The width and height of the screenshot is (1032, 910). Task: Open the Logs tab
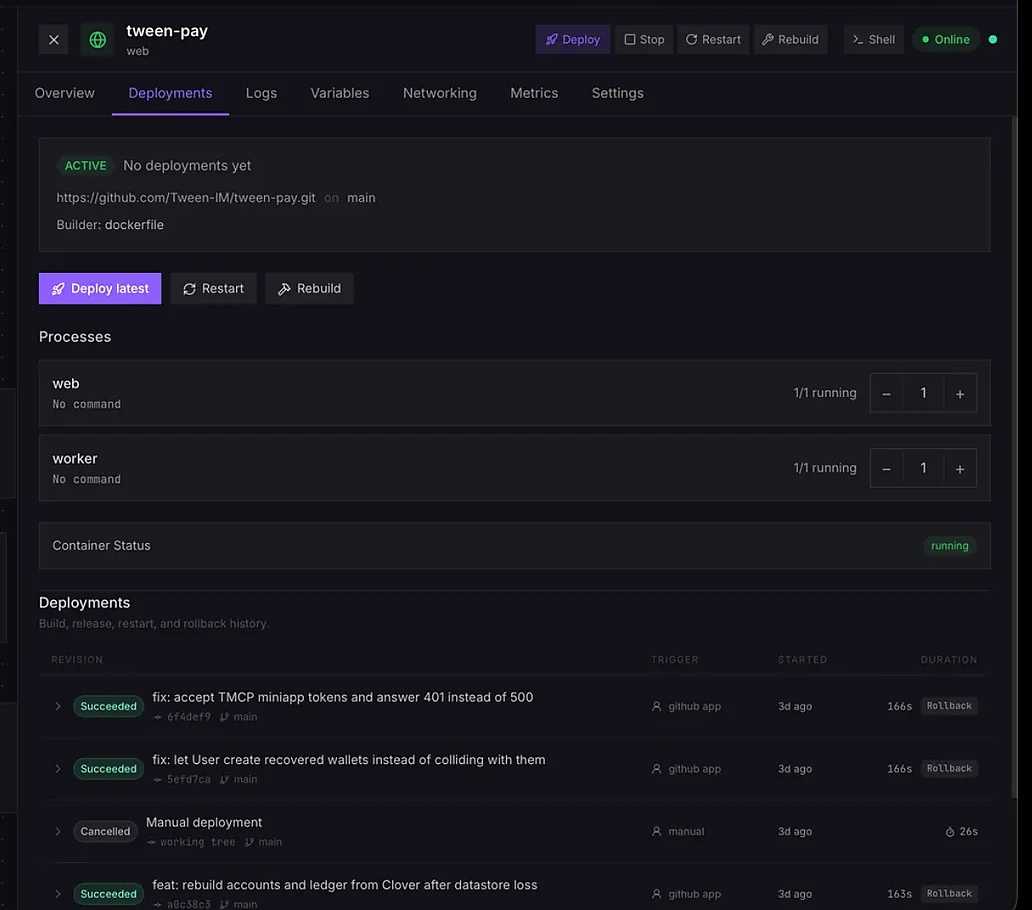tap(261, 93)
